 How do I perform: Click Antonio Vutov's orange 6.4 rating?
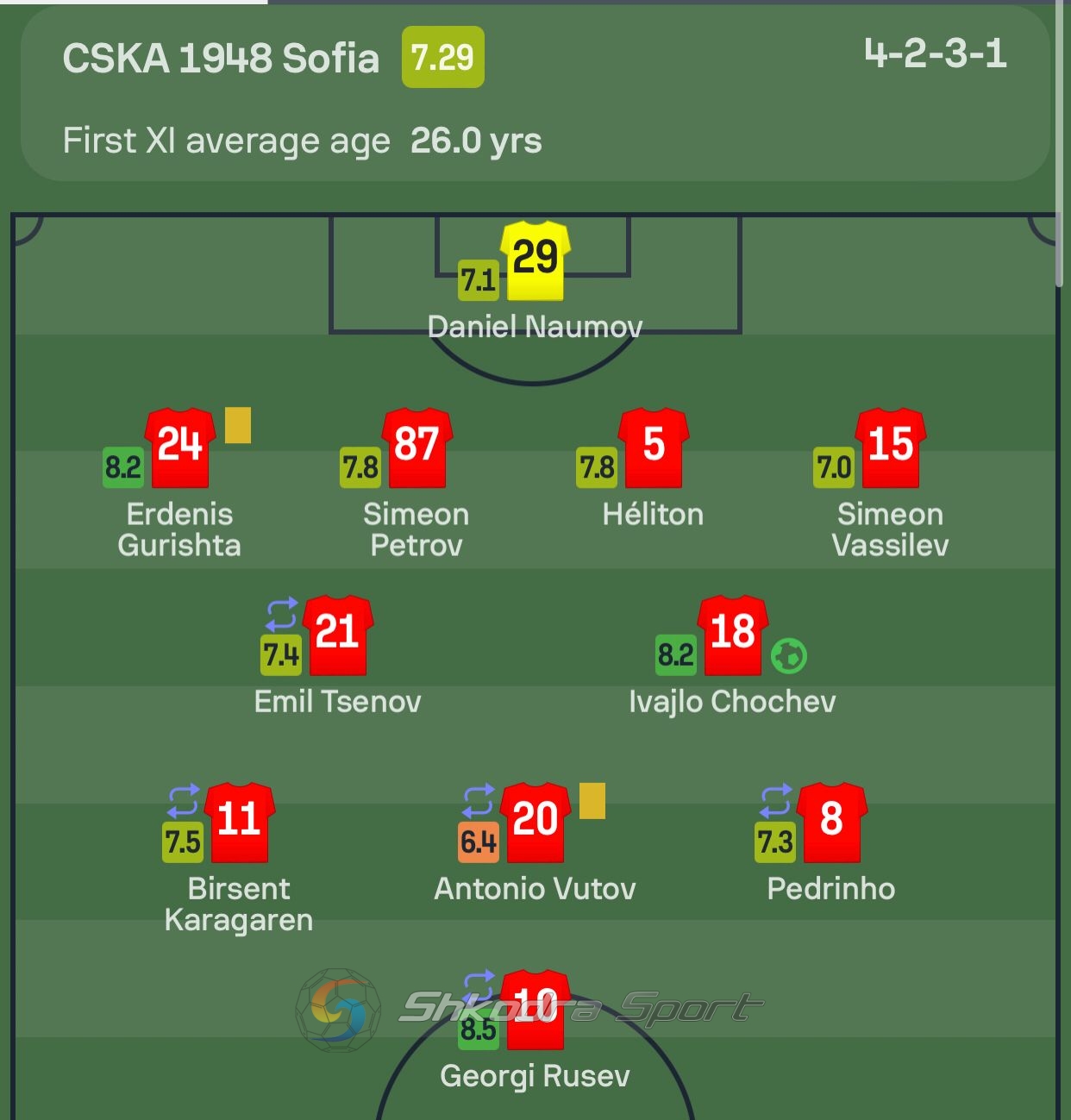[479, 842]
